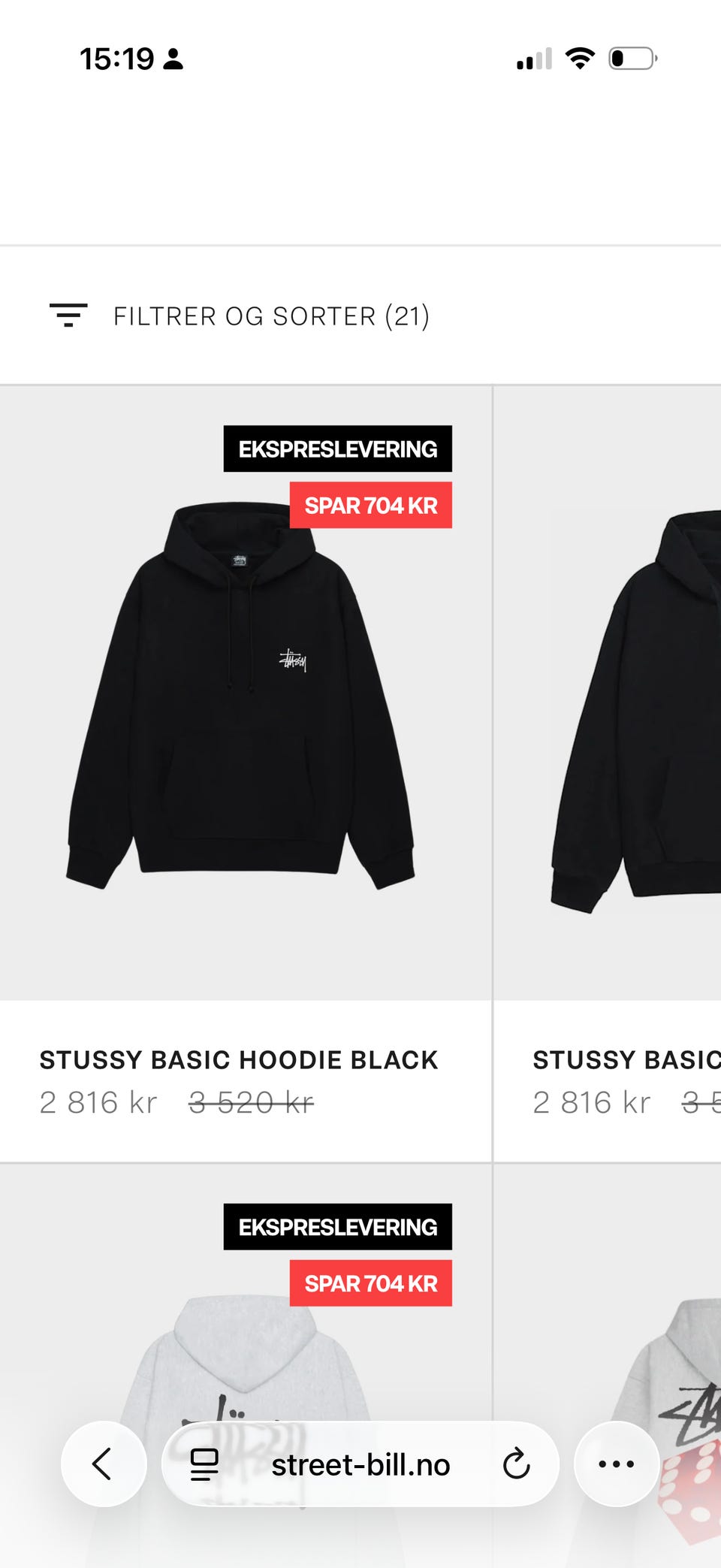Tap the filter lines icon
Viewport: 721px width, 1568px height.
(x=68, y=316)
